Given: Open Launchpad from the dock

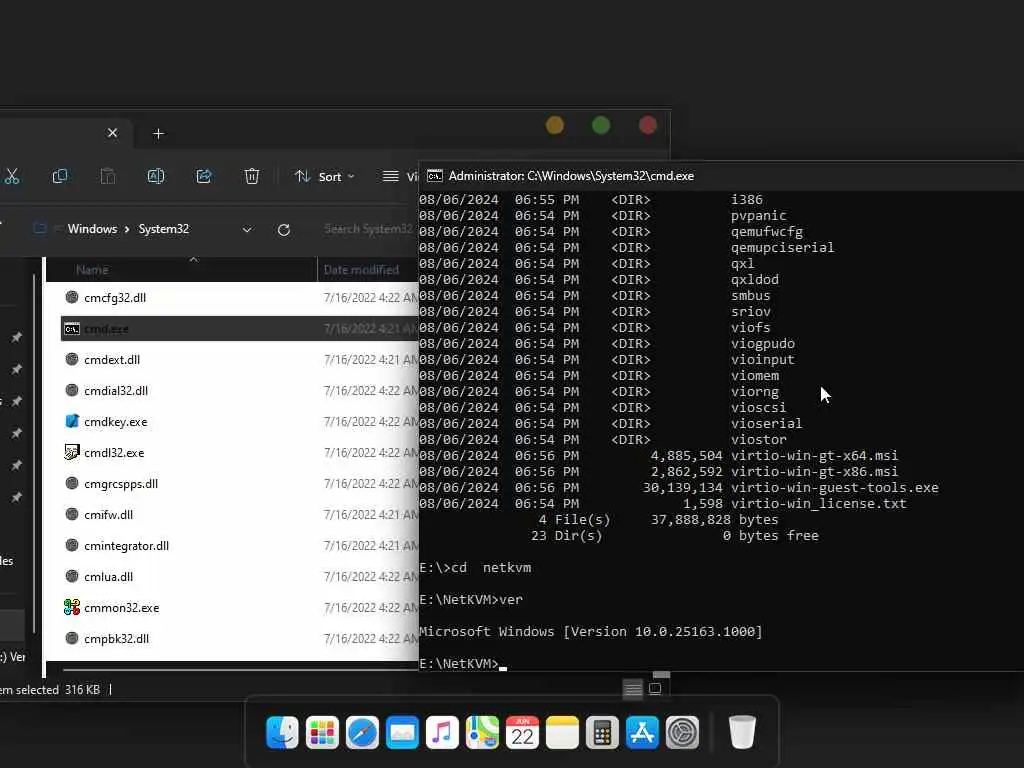Looking at the screenshot, I should tap(322, 732).
